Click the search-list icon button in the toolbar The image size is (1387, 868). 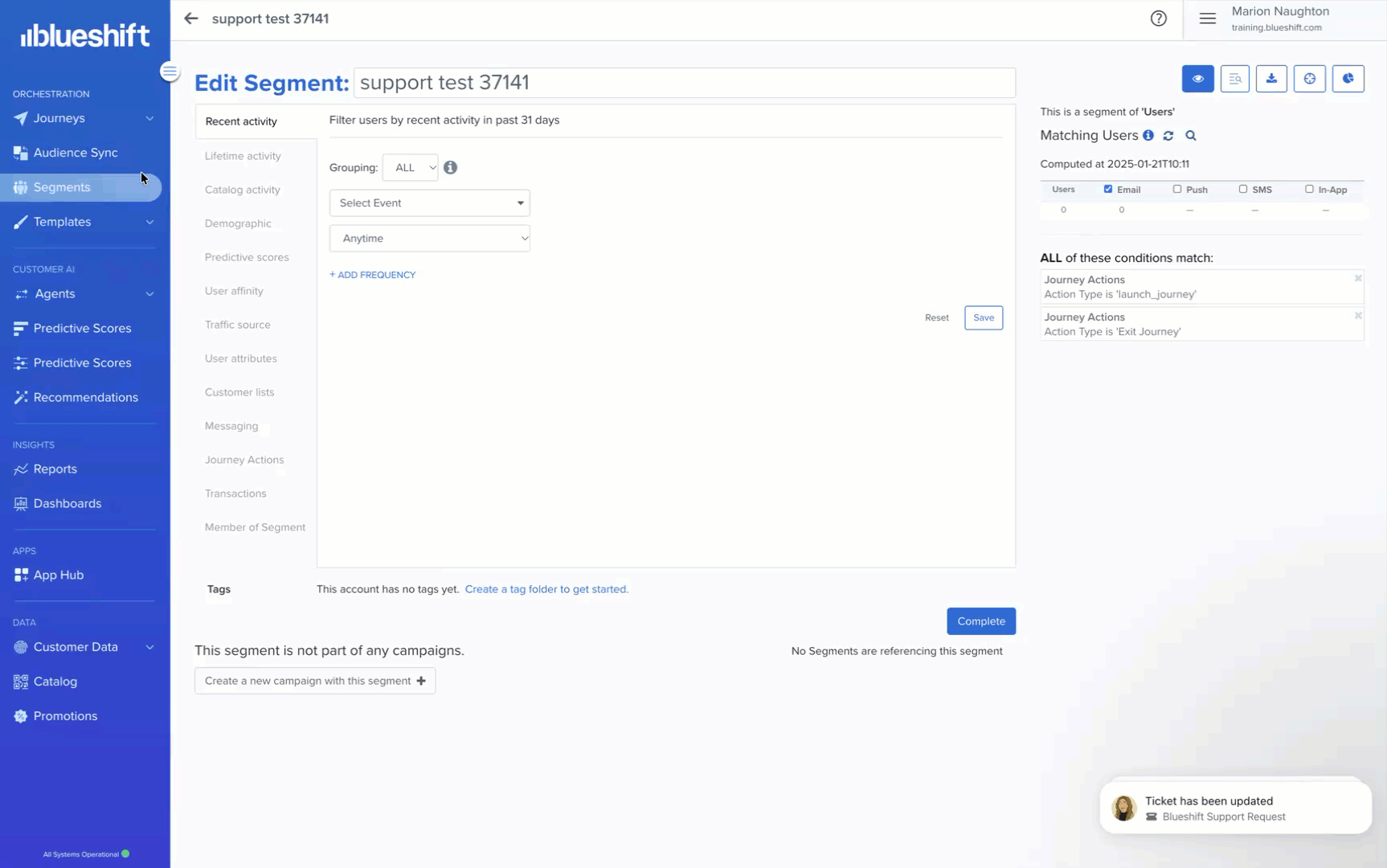[1234, 79]
